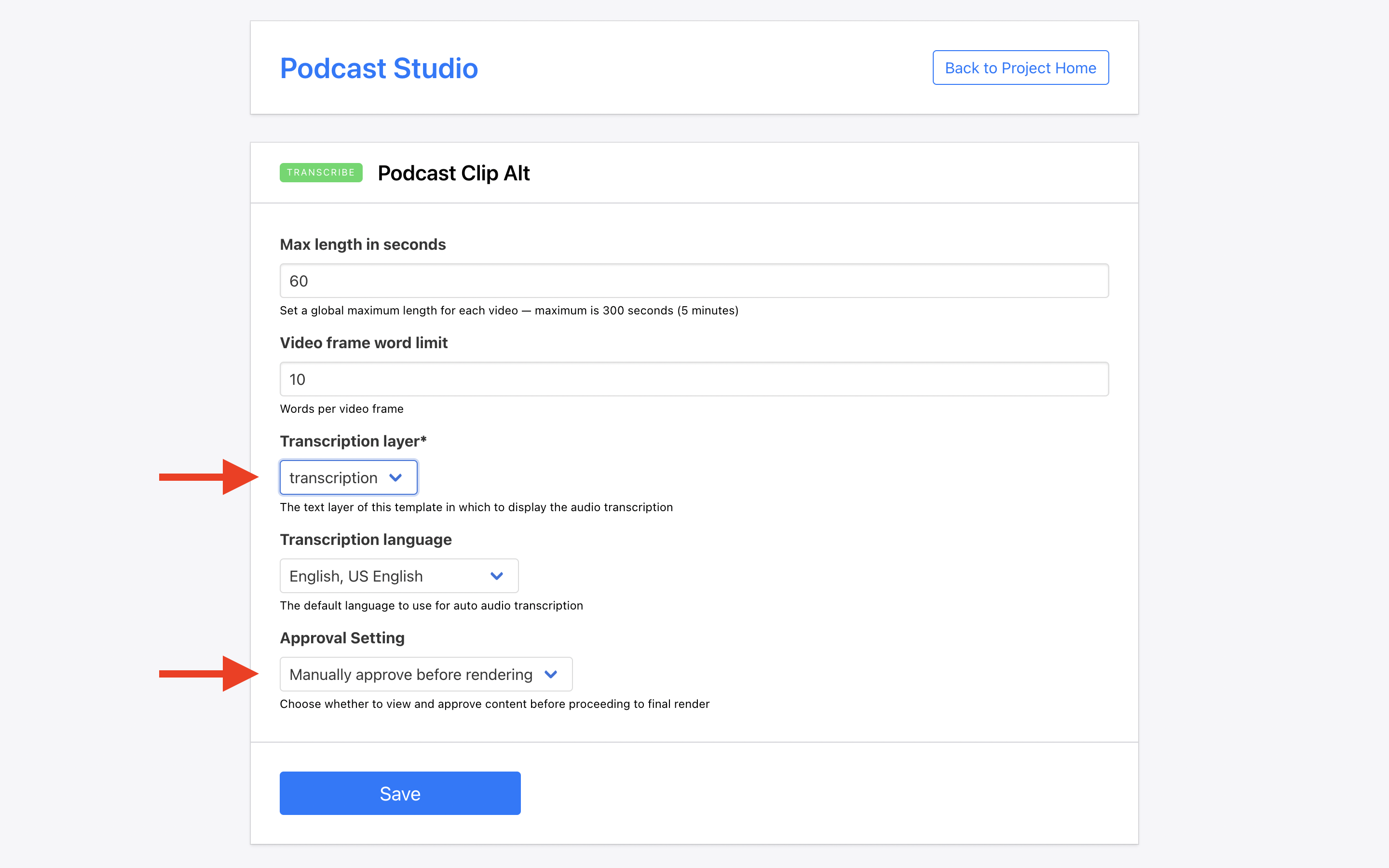The height and width of the screenshot is (868, 1389).
Task: Focus the Max length in seconds field
Action: 694,281
